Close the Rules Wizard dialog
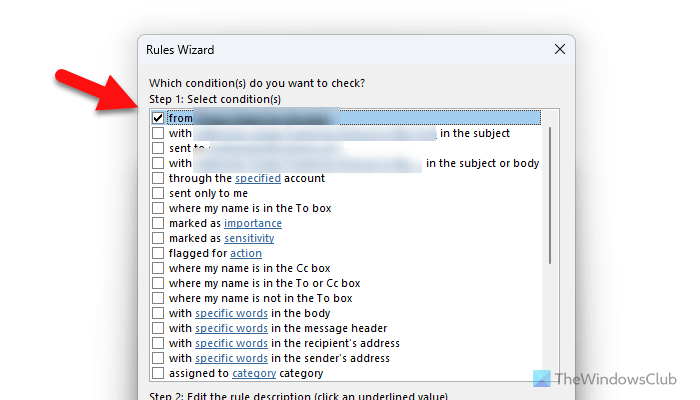The image size is (700, 400). tap(559, 49)
